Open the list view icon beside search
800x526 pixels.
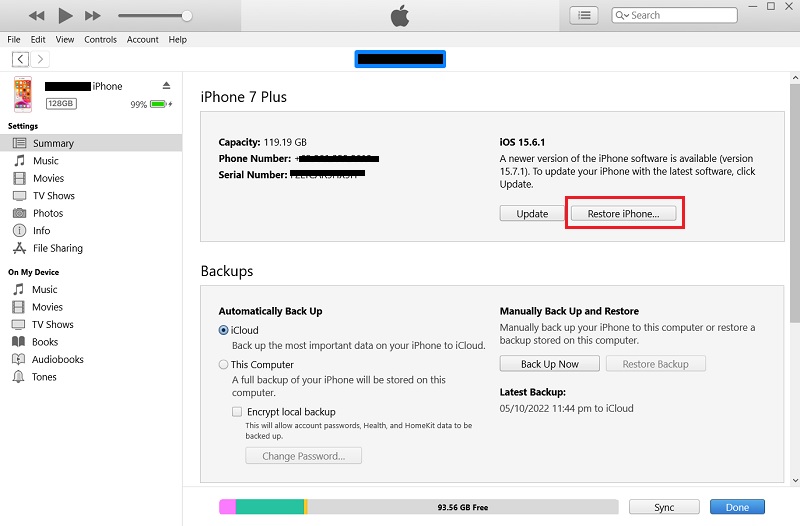(x=584, y=15)
